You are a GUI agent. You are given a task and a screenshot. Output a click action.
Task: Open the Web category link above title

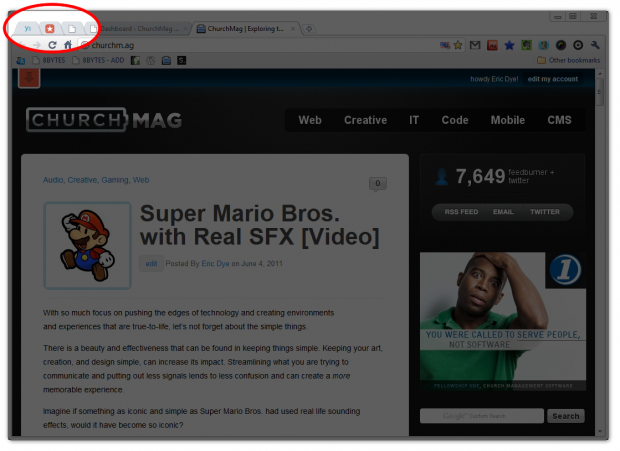click(x=141, y=180)
